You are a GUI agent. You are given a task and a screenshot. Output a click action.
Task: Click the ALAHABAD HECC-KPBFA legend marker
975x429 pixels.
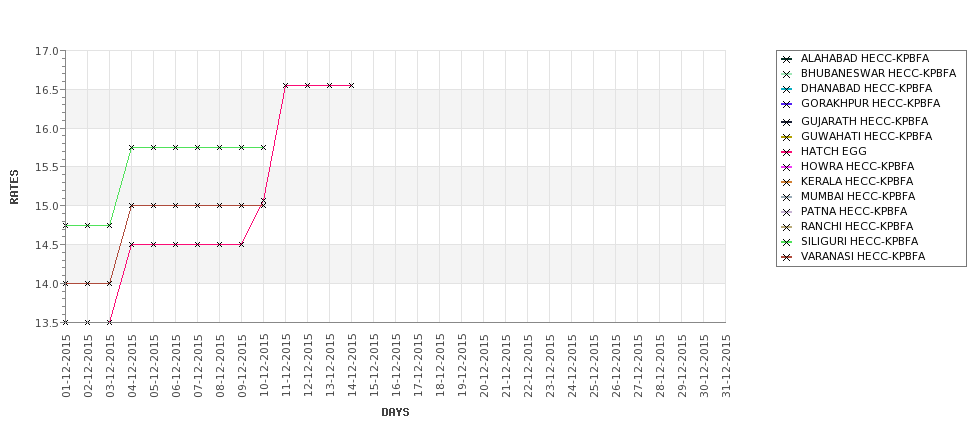(x=787, y=59)
